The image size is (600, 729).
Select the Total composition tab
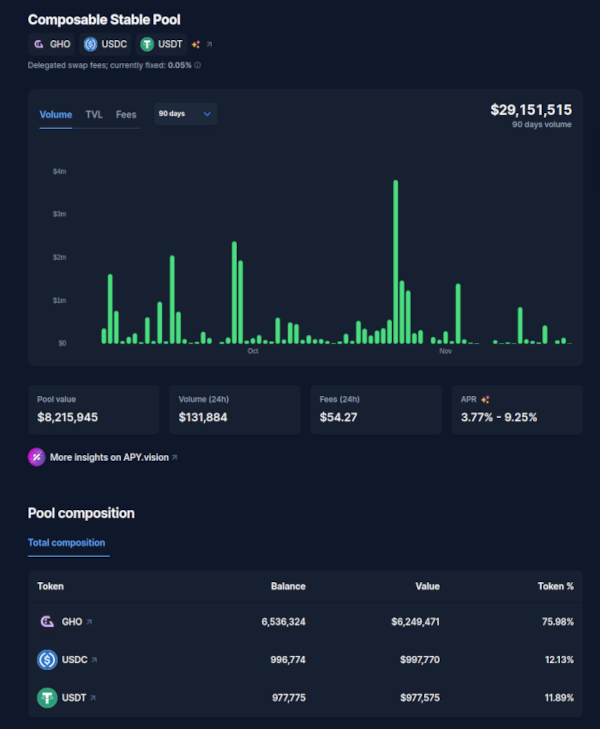66,543
